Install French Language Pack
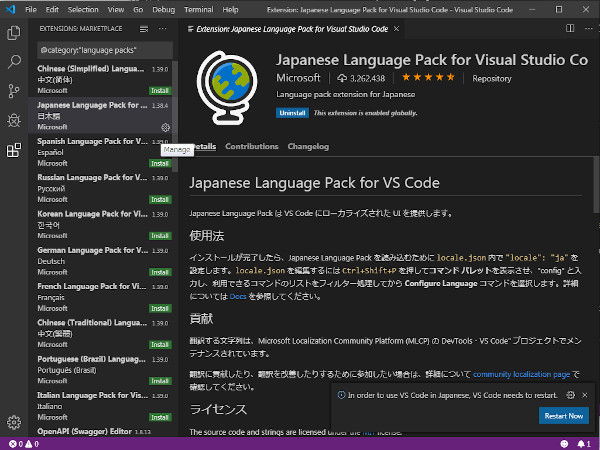600x450 pixels. [x=160, y=308]
